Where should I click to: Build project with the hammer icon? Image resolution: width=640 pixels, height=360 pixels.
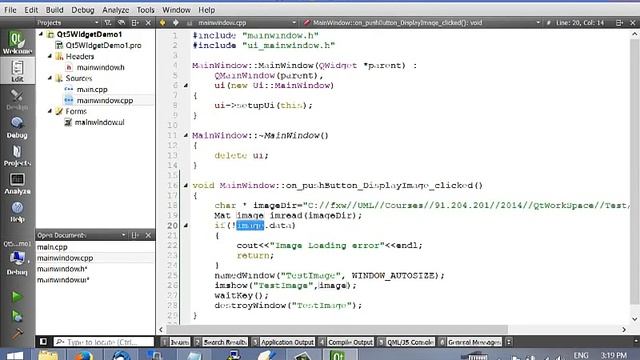tap(17, 334)
